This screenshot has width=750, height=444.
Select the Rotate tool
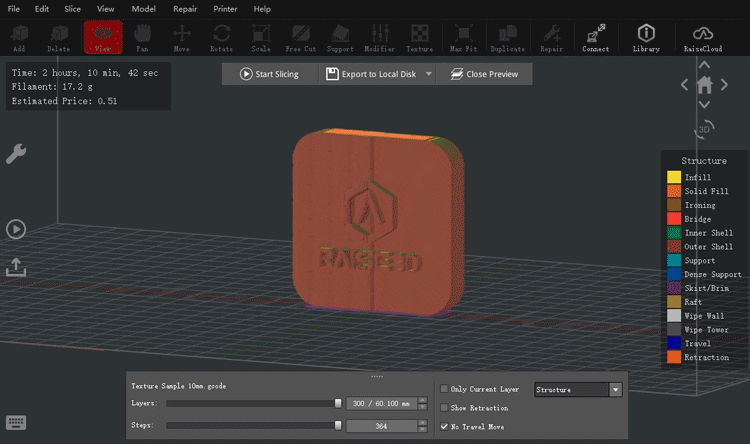point(221,38)
